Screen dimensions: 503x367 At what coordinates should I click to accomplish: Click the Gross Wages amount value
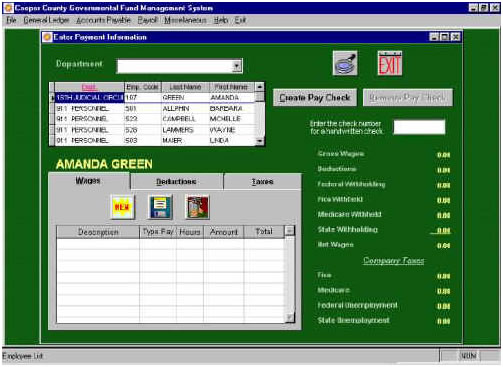(444, 155)
